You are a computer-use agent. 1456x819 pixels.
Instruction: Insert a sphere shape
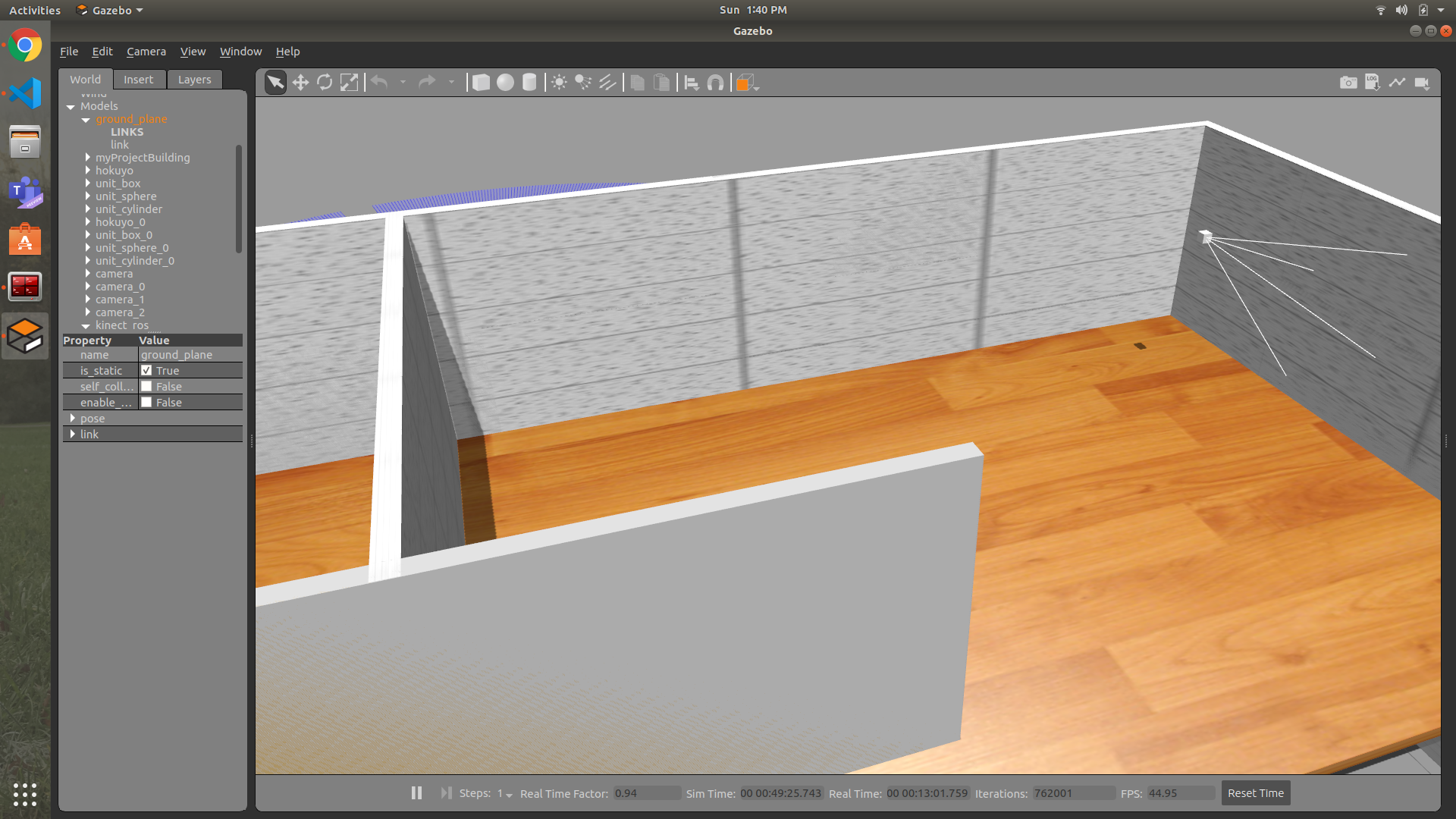pos(505,83)
